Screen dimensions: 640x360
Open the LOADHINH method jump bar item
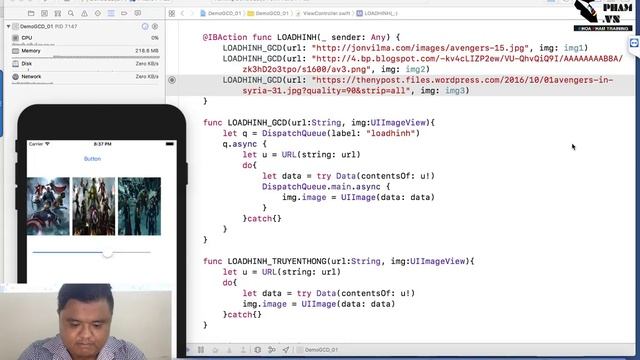(377, 13)
